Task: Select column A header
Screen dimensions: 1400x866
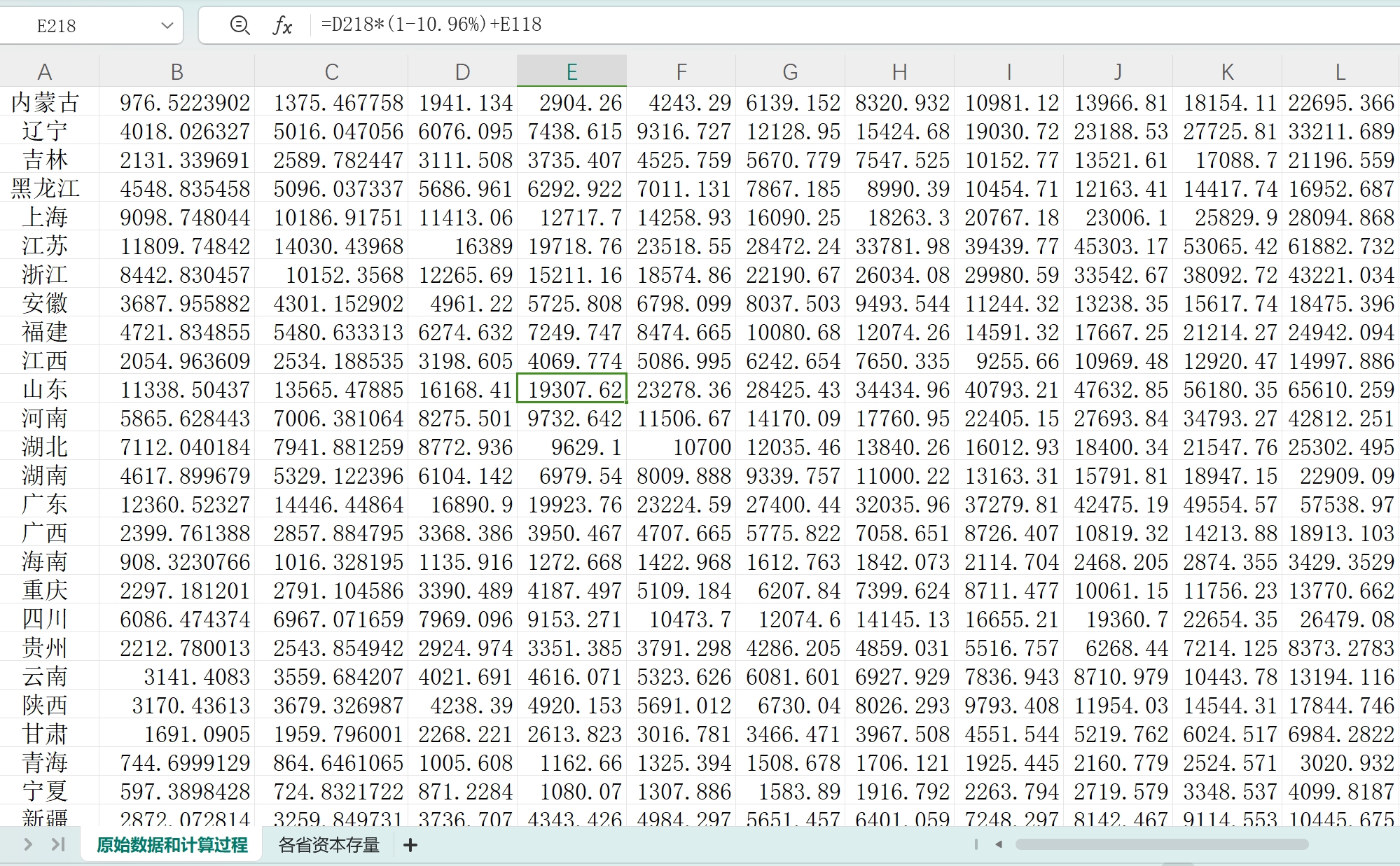Action: coord(45,71)
